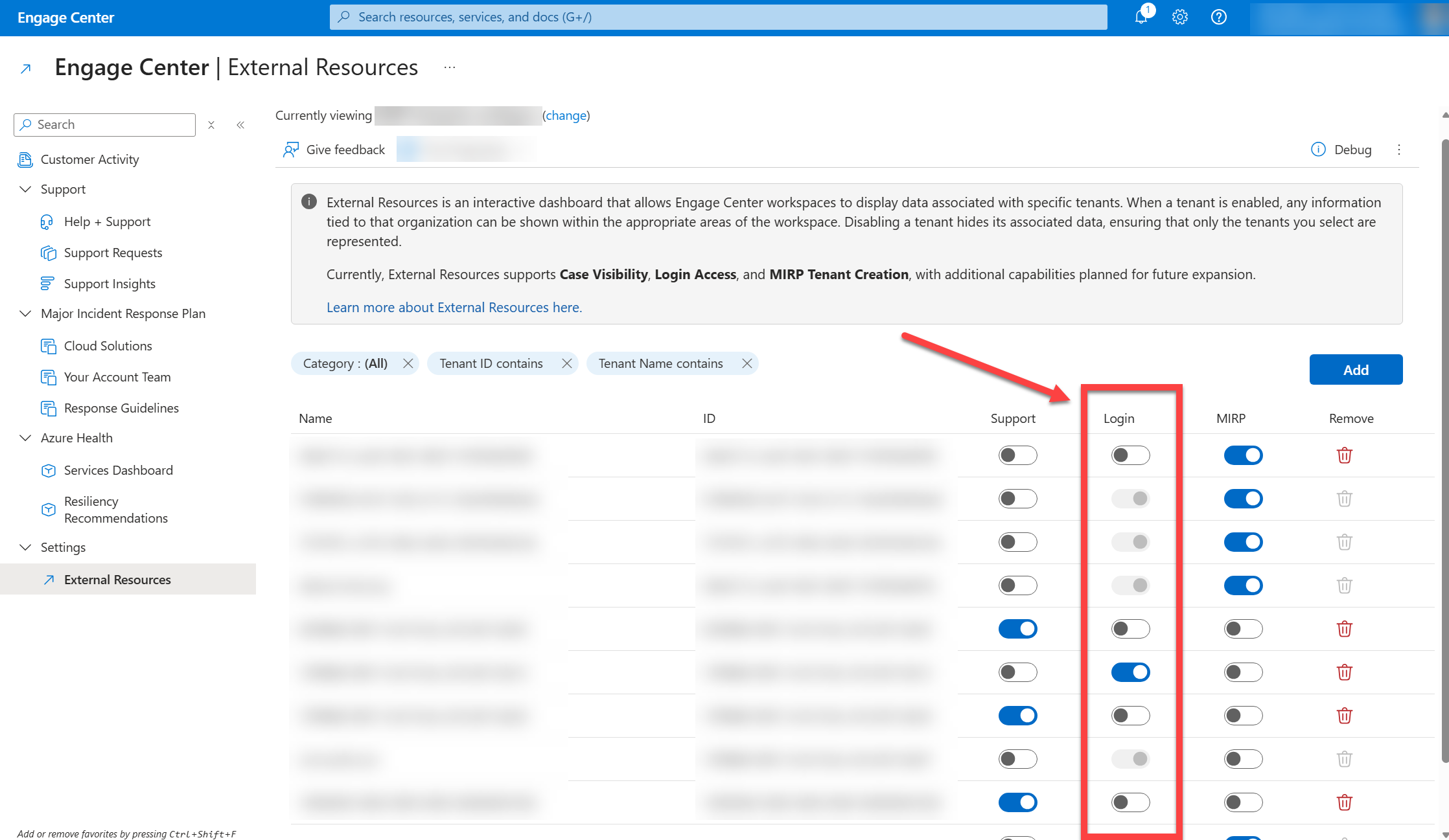Enable MIRP toggle in the seventh tenant row
Viewport: 1449px width, 840px height.
pos(1244,716)
